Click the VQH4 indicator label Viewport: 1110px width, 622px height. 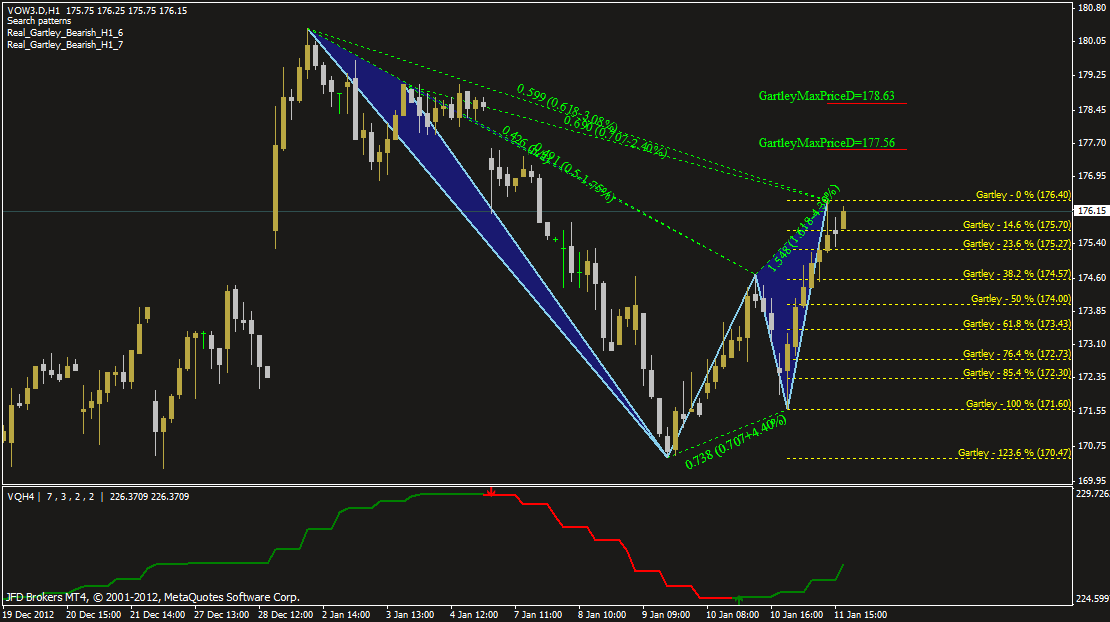pyautogui.click(x=21, y=497)
